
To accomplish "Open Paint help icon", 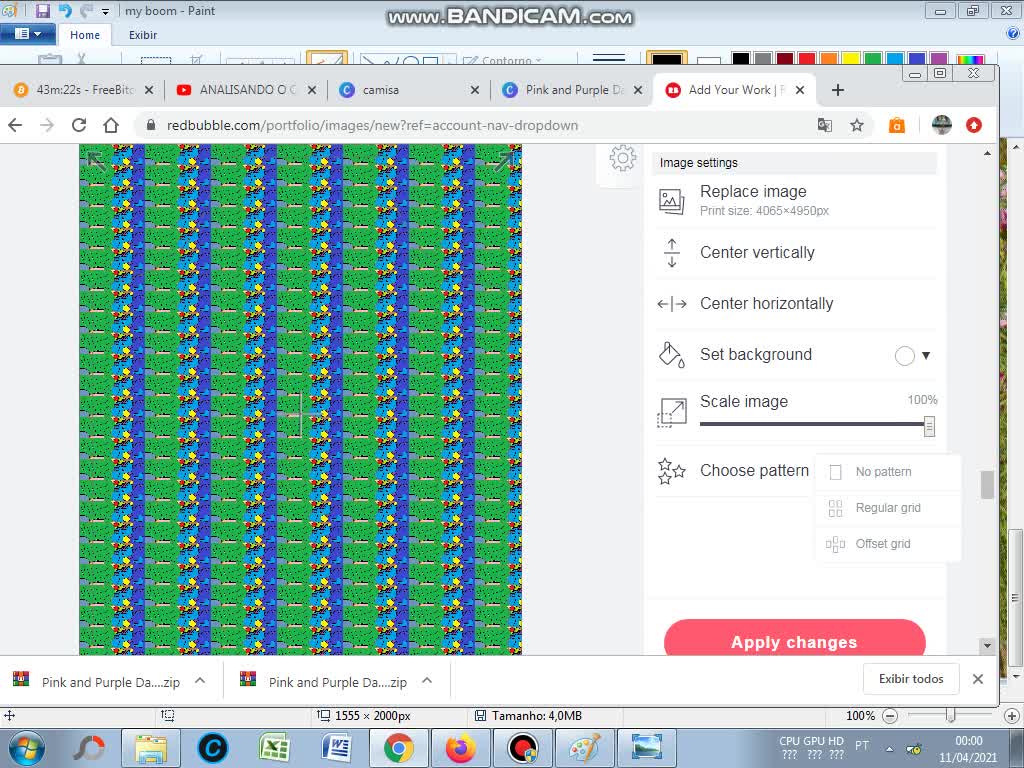I will [1014, 33].
